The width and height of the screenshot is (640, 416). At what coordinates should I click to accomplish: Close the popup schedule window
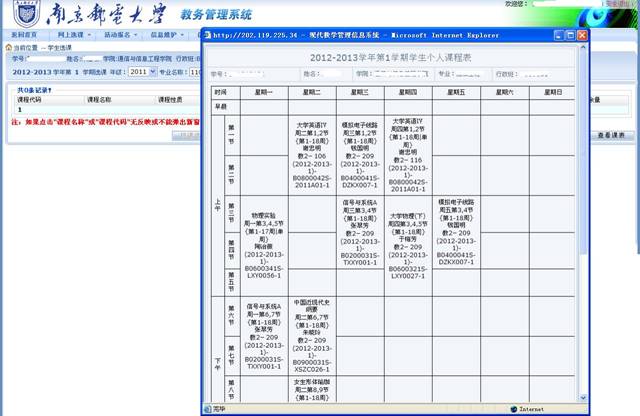(x=581, y=35)
